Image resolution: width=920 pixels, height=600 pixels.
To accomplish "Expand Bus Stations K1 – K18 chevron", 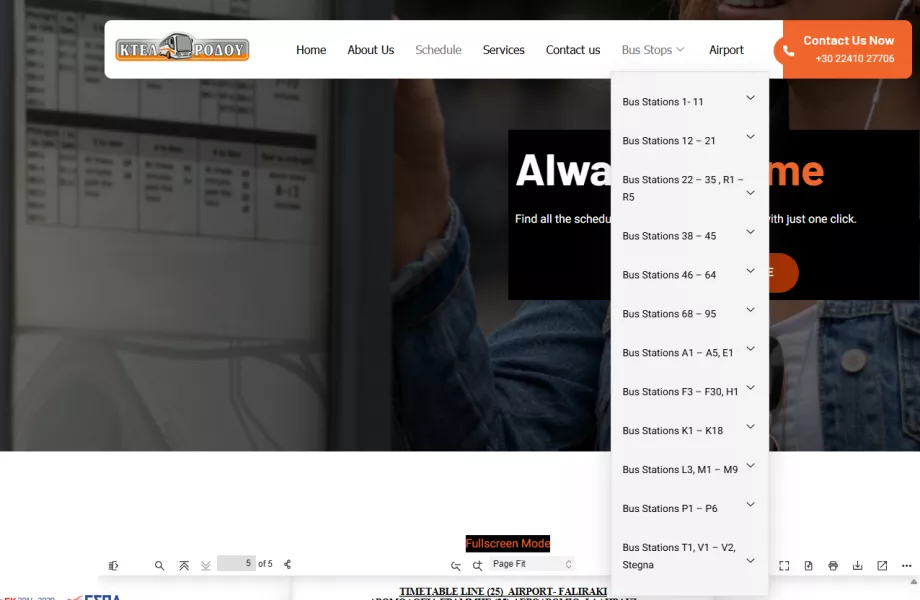I will tap(750, 427).
